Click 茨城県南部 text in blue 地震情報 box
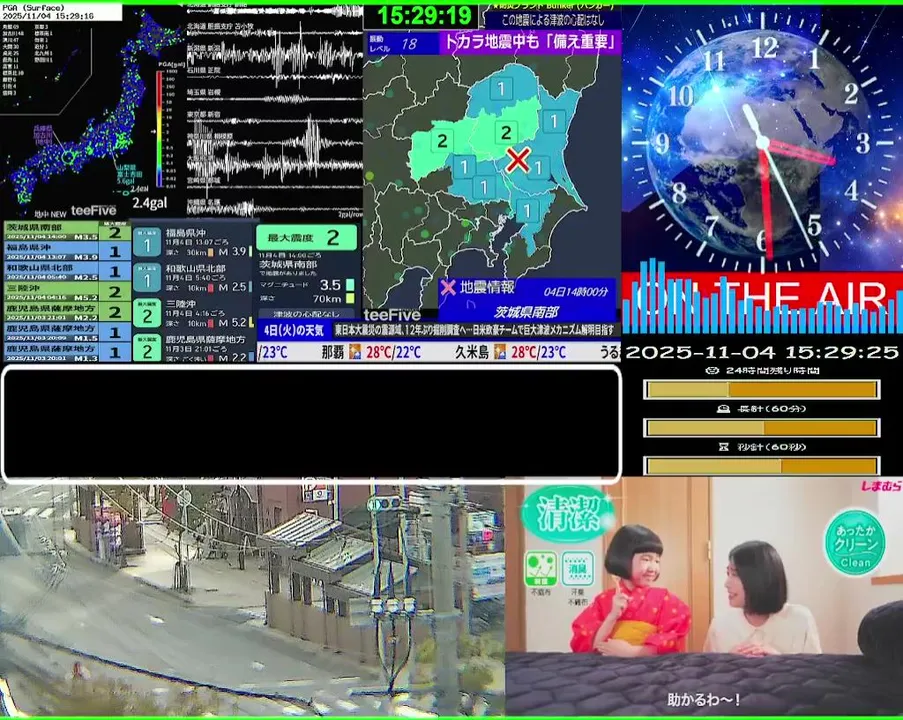The height and width of the screenshot is (720, 903). [526, 312]
